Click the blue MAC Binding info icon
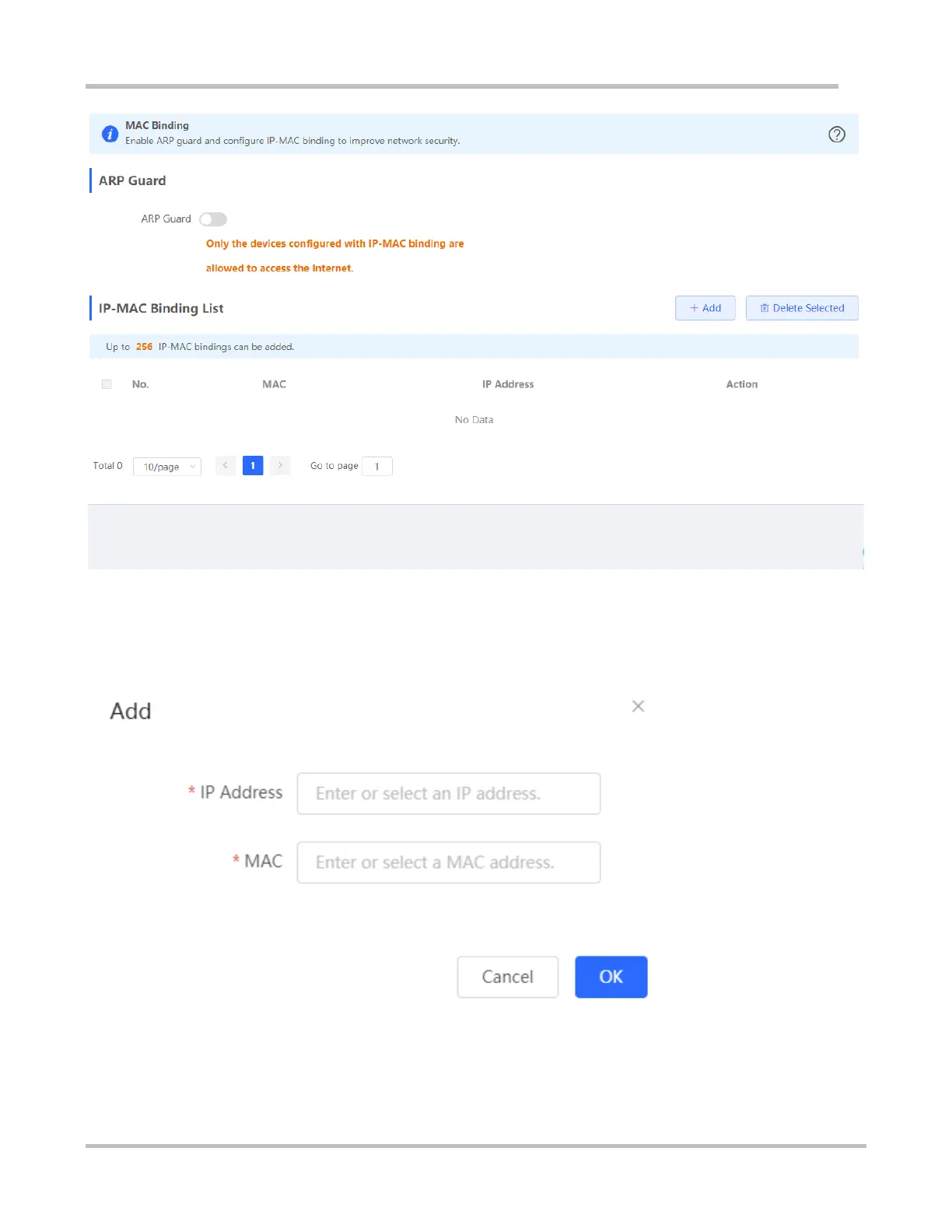Image resolution: width=952 pixels, height=1232 pixels. pyautogui.click(x=110, y=134)
